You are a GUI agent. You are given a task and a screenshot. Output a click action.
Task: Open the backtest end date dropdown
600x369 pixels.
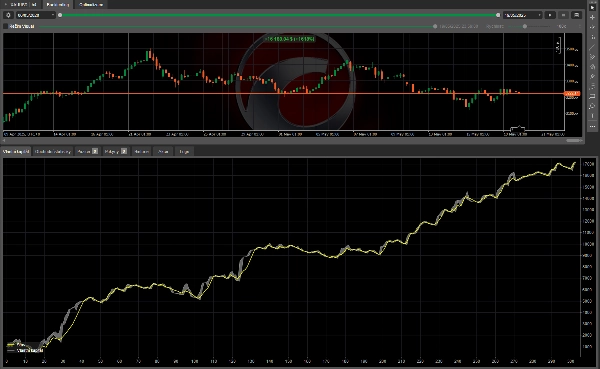coord(523,15)
